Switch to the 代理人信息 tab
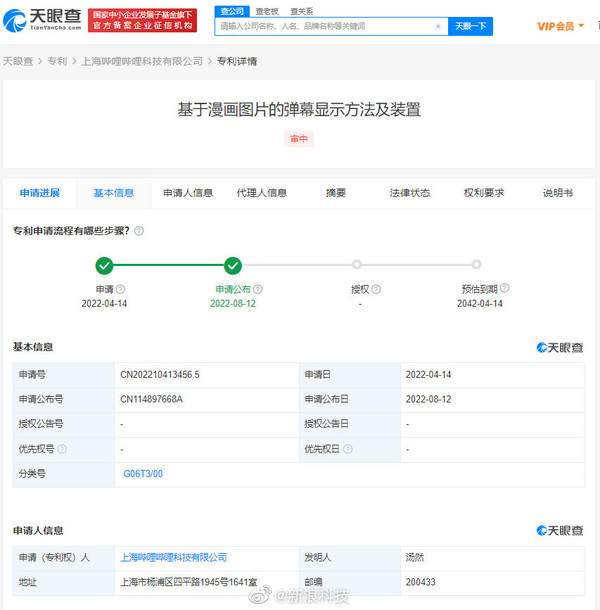This screenshot has width=600, height=610. (x=262, y=193)
